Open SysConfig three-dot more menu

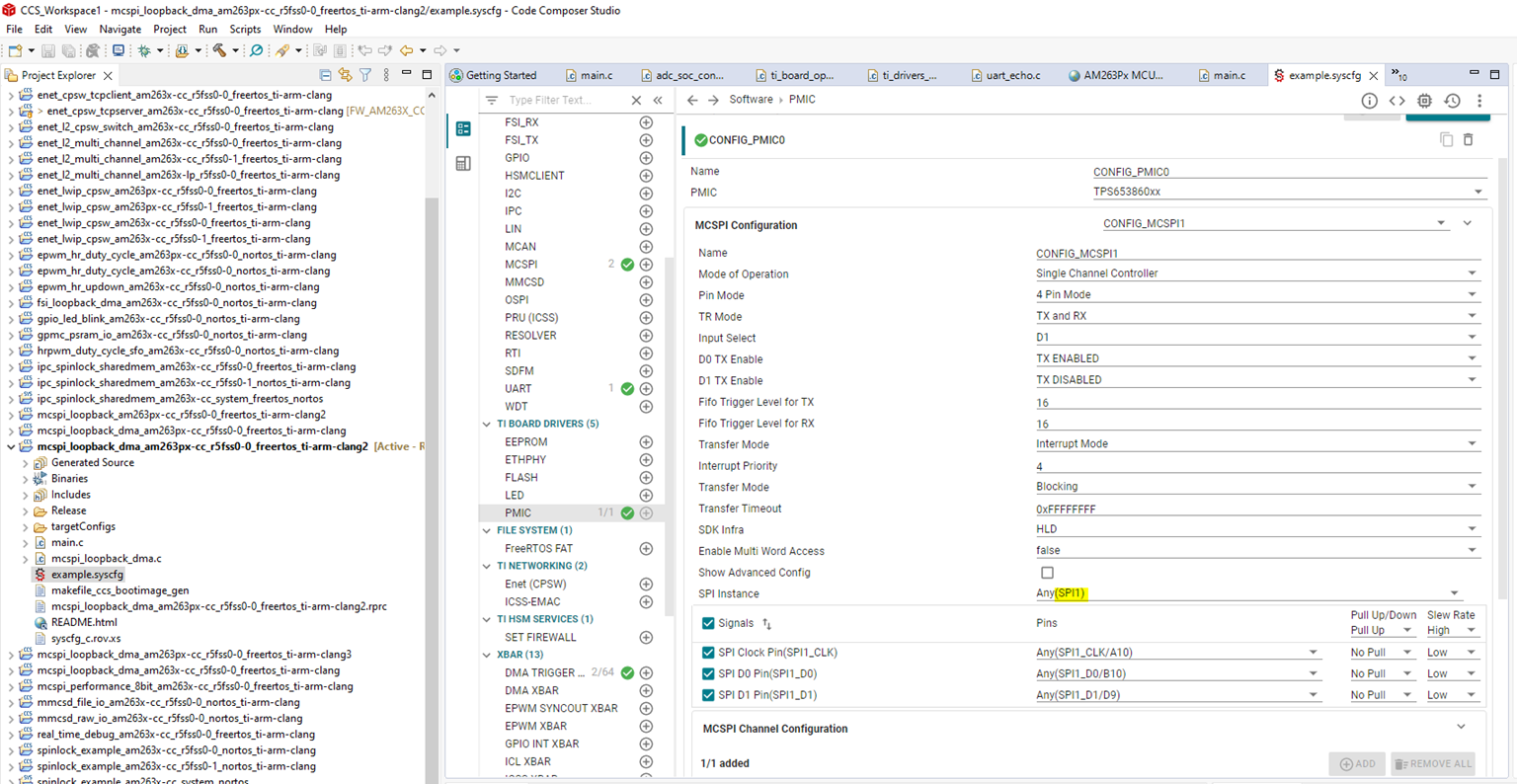point(1479,101)
